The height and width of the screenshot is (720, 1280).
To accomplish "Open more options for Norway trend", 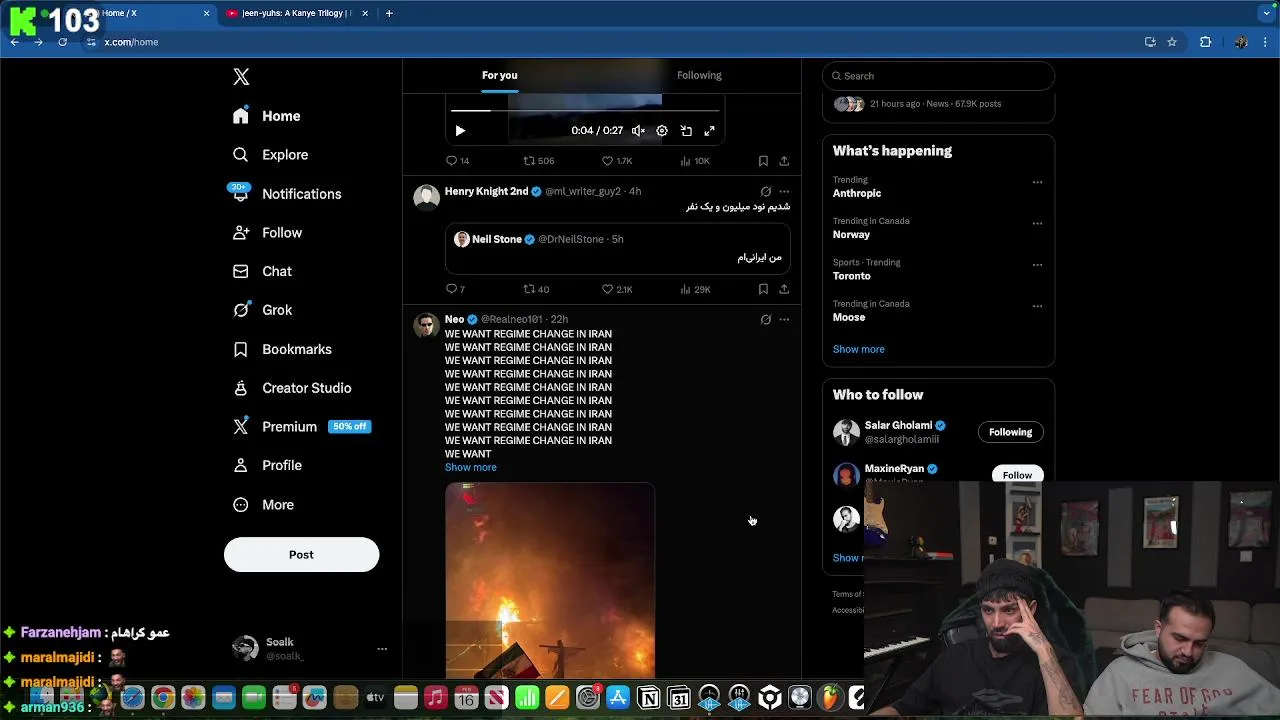I will coord(1037,223).
